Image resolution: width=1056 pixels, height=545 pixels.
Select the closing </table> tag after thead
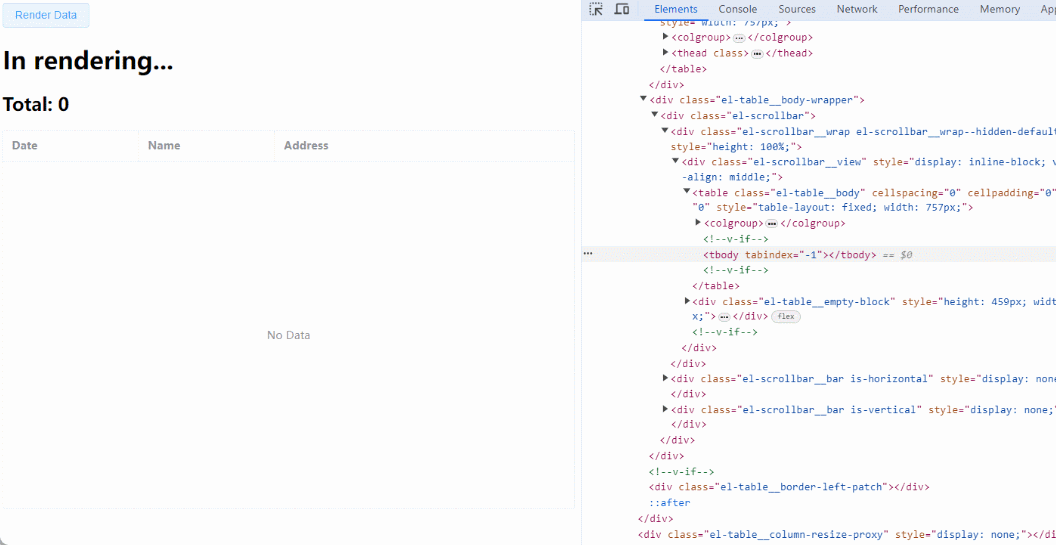click(x=683, y=69)
